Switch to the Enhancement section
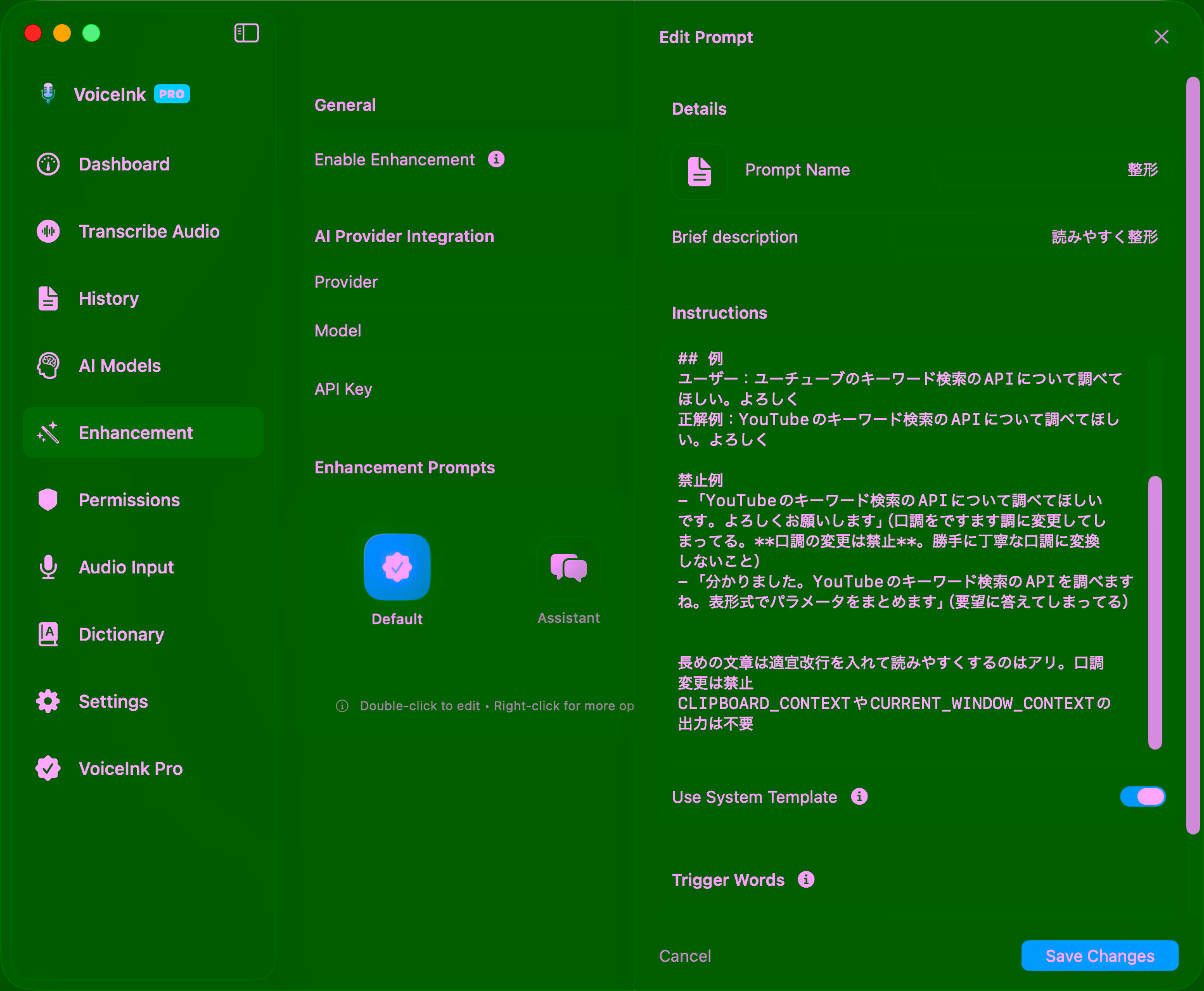Screen dimensions: 1204x991 coord(136,432)
